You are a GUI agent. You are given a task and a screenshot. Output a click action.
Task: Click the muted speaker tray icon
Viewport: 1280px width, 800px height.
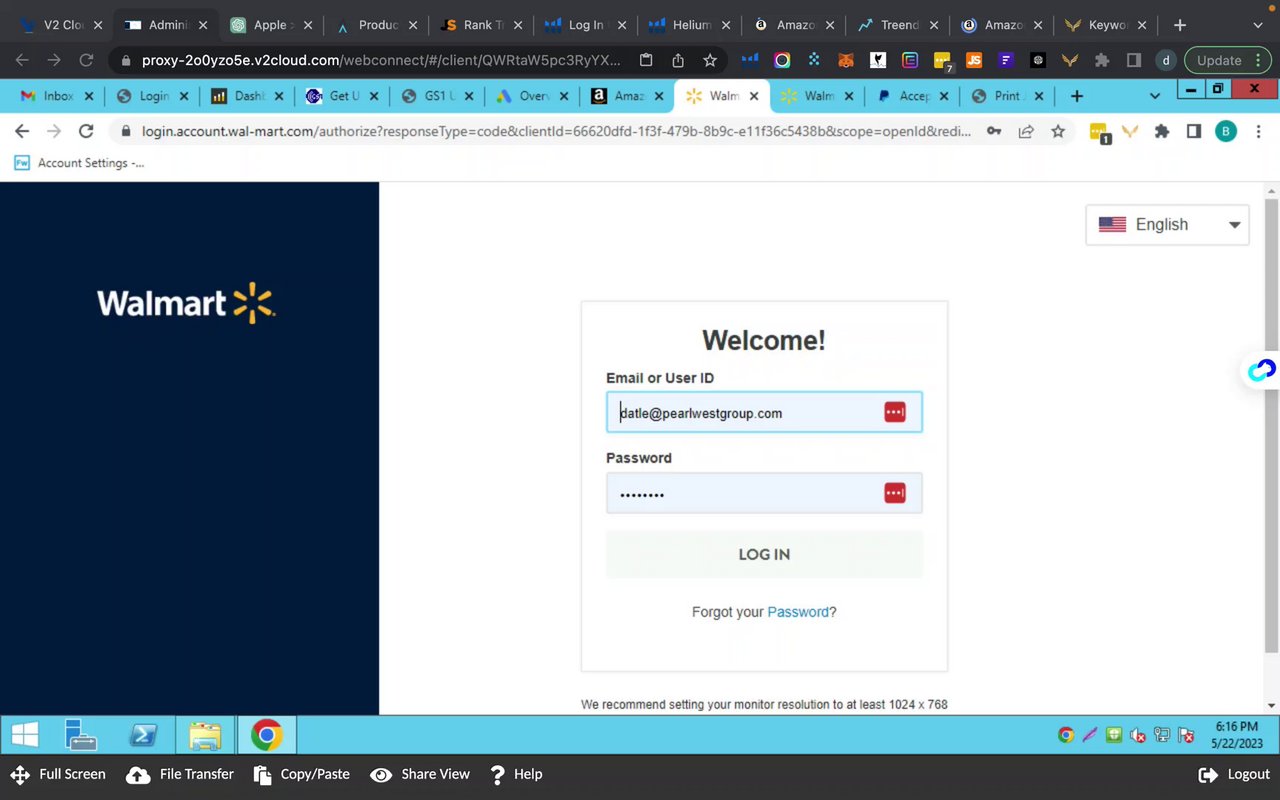pos(1138,736)
